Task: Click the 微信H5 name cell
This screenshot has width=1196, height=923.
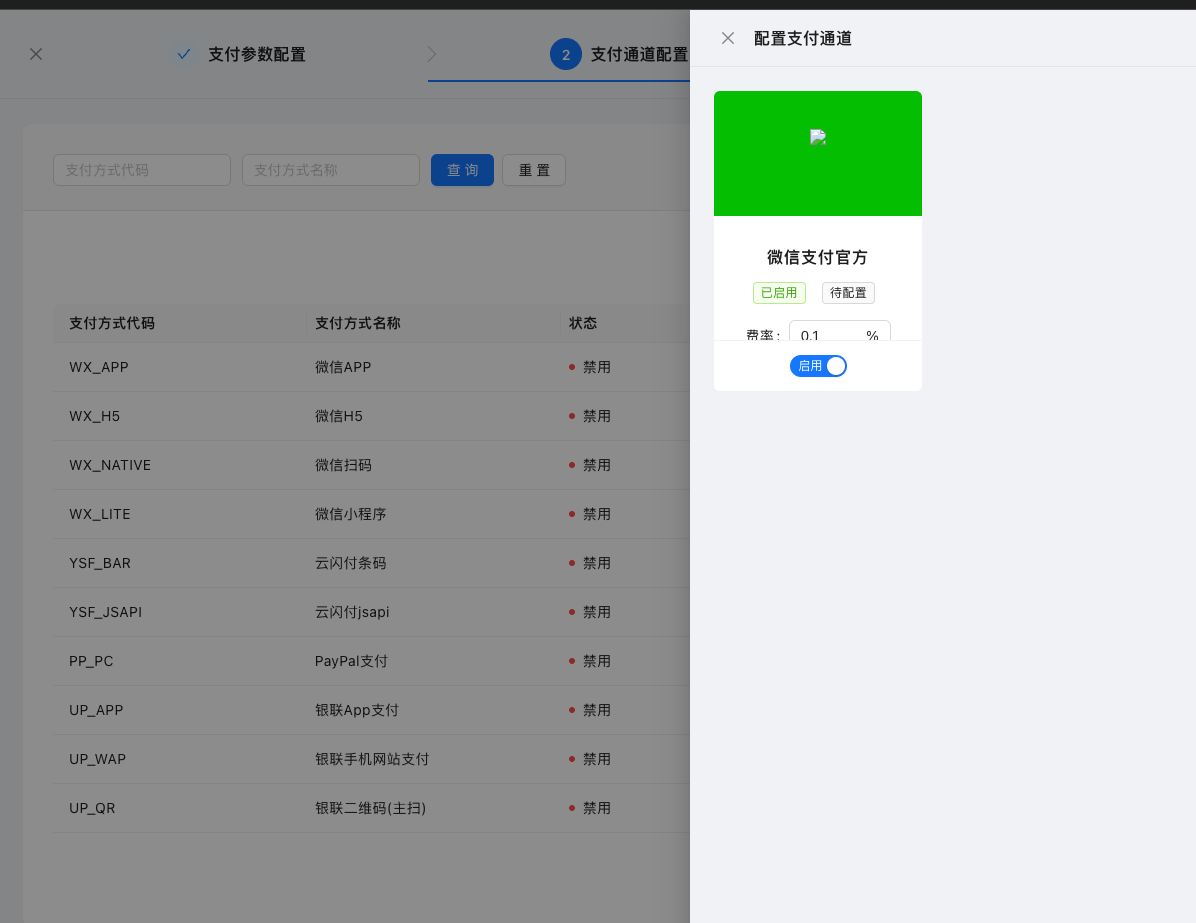Action: click(x=339, y=416)
